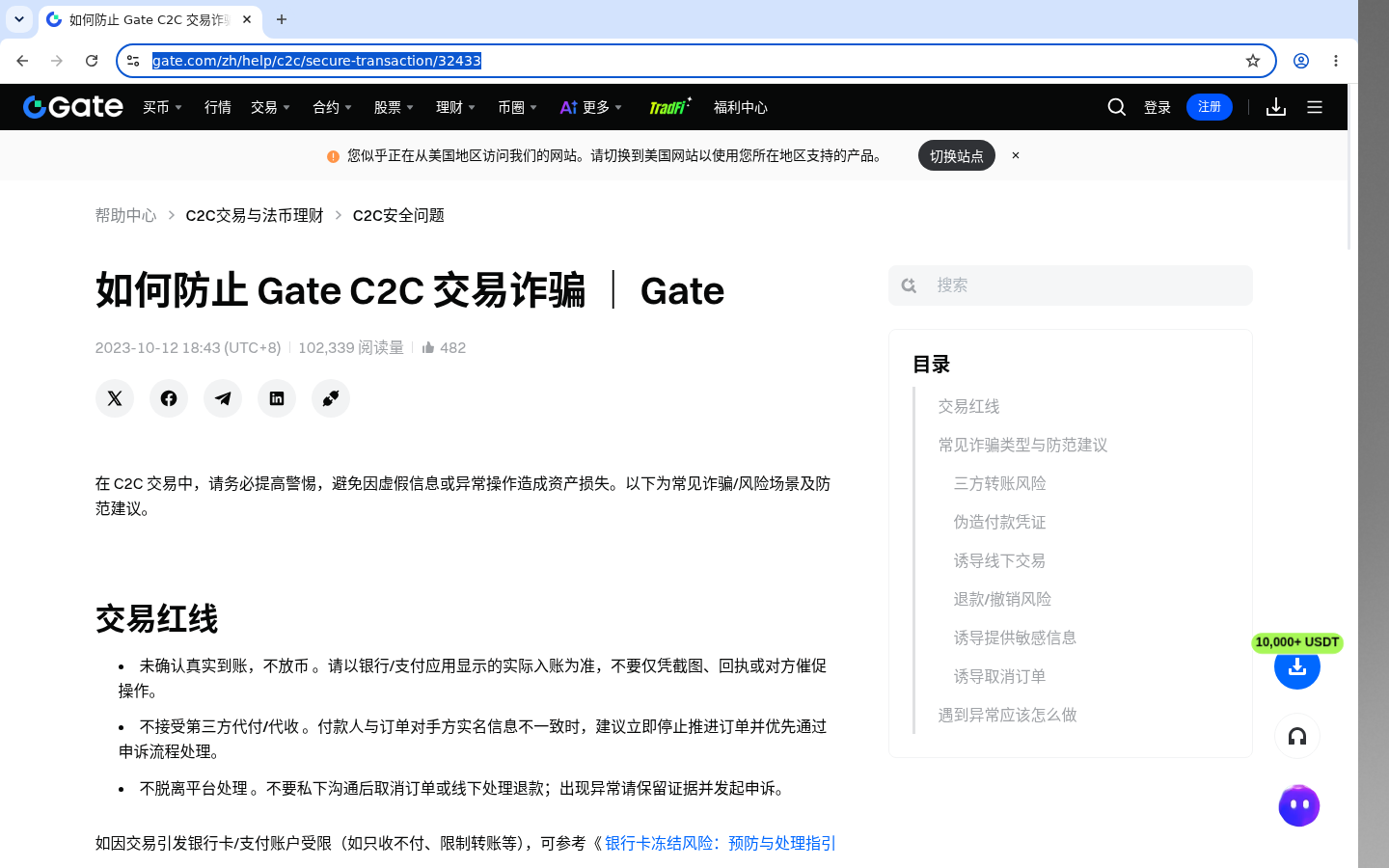The image size is (1389, 868).
Task: View site information icon in address bar
Action: click(133, 61)
